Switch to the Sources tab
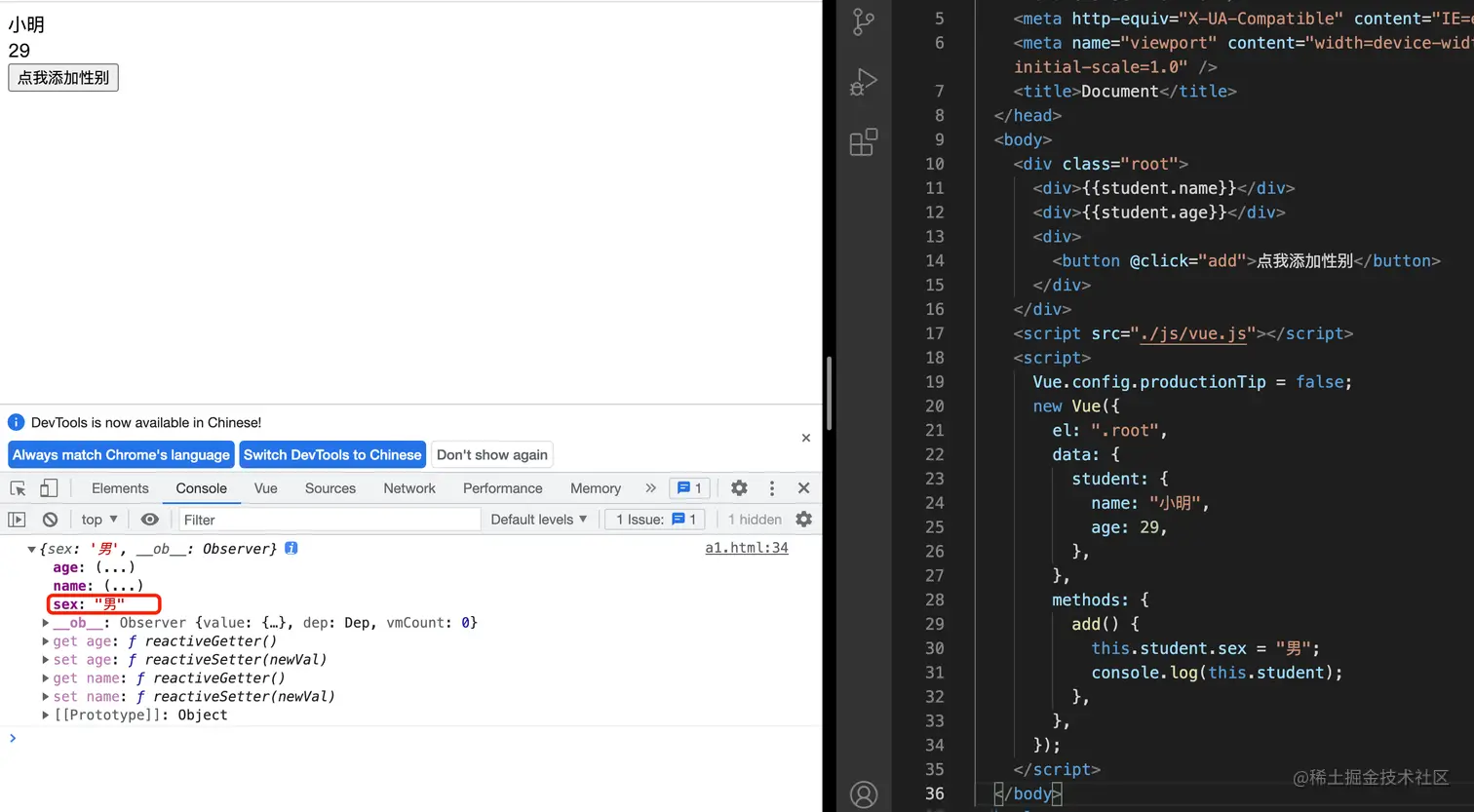 tap(330, 488)
